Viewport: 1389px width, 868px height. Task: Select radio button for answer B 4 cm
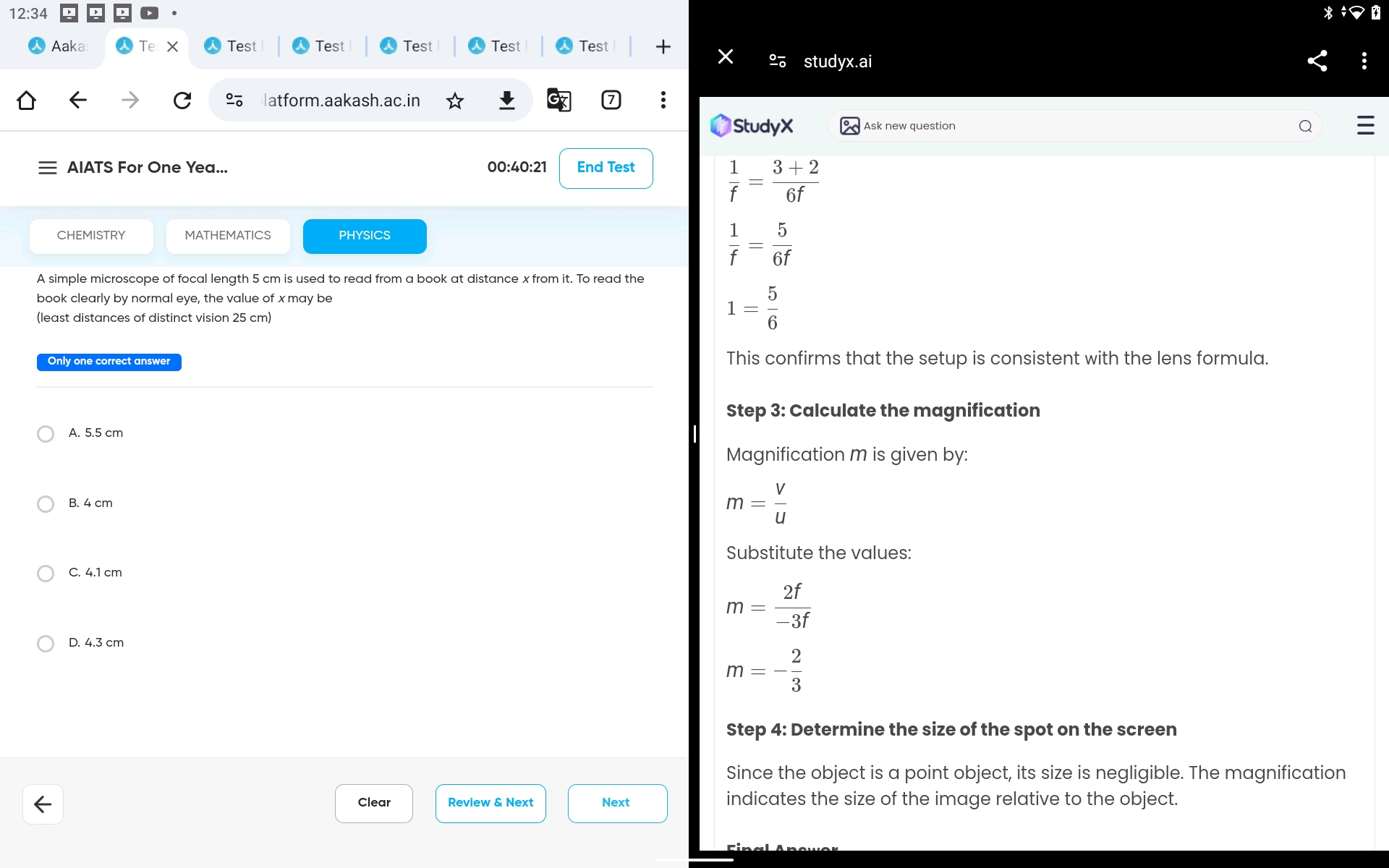coord(45,502)
